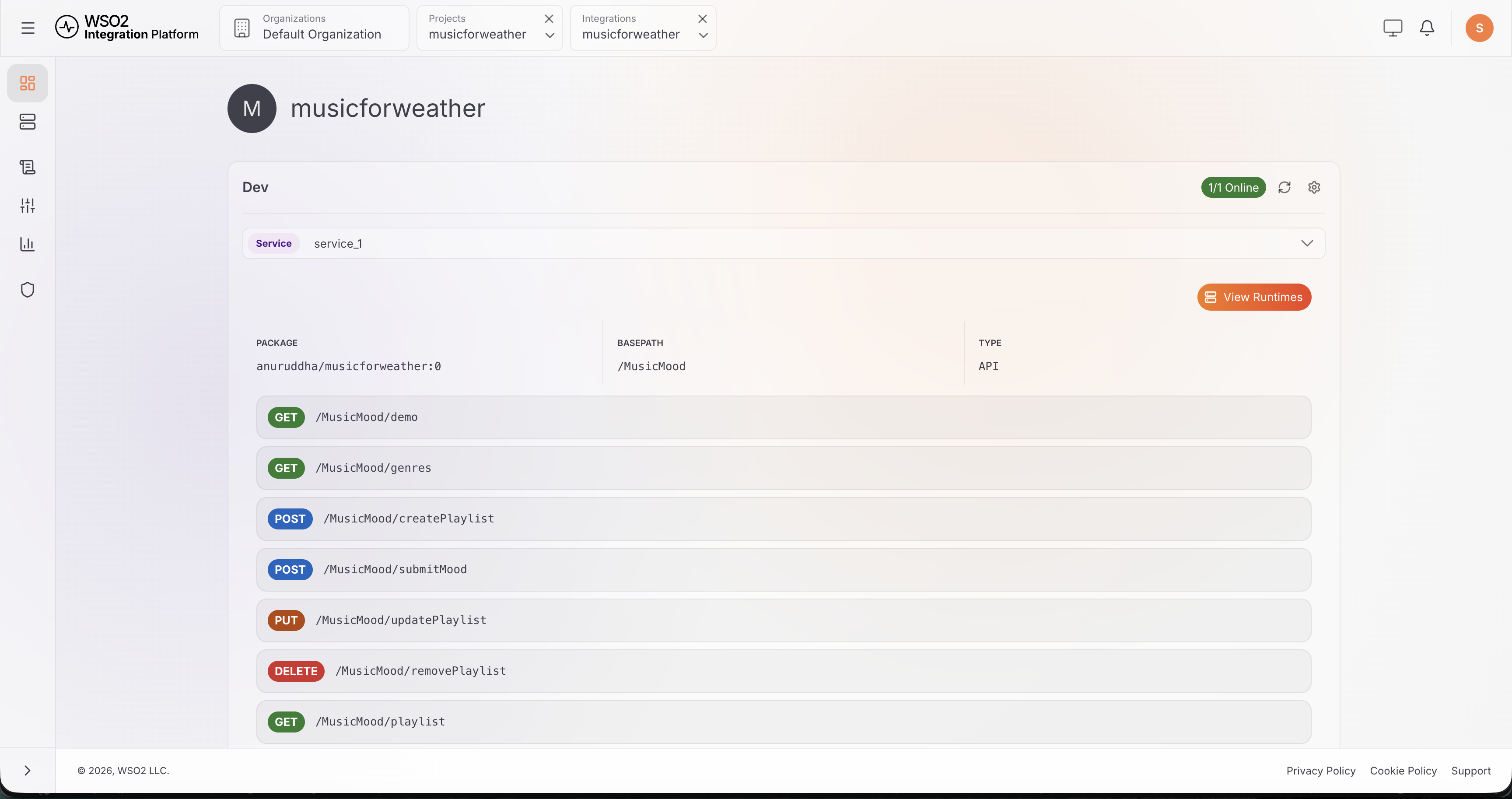1512x799 pixels.
Task: Click the monitor display icon in header
Action: (x=1392, y=28)
